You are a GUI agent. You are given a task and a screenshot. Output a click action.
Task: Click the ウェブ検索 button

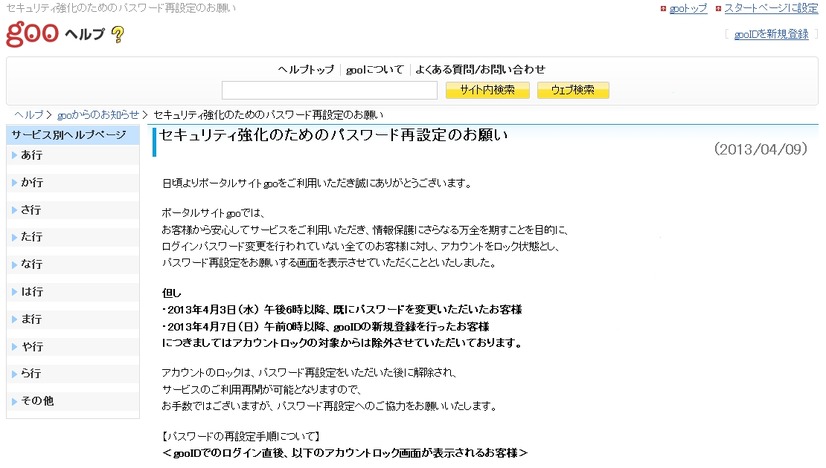tap(573, 90)
